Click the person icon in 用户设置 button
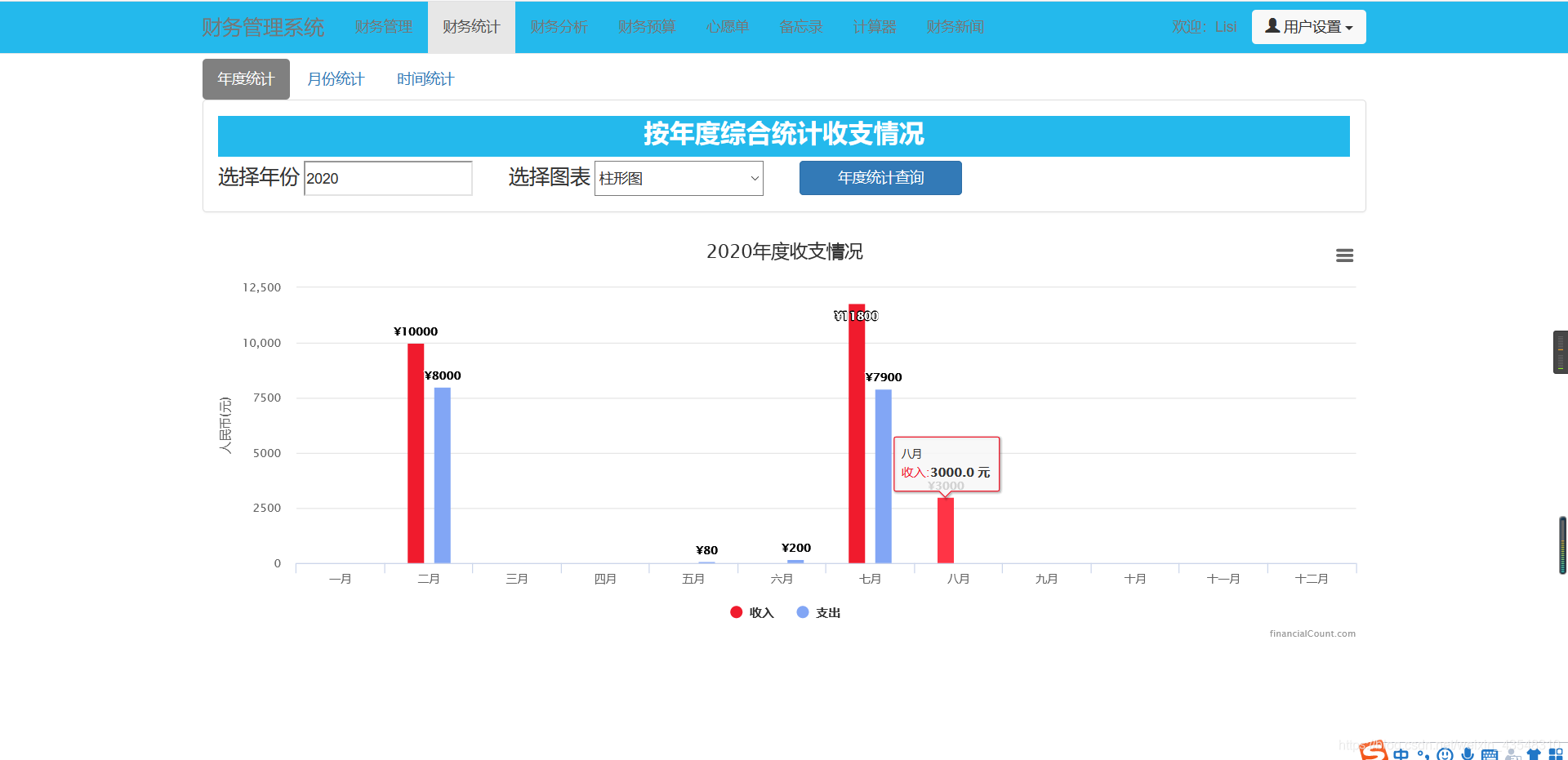The image size is (1568, 760). pyautogui.click(x=1272, y=26)
